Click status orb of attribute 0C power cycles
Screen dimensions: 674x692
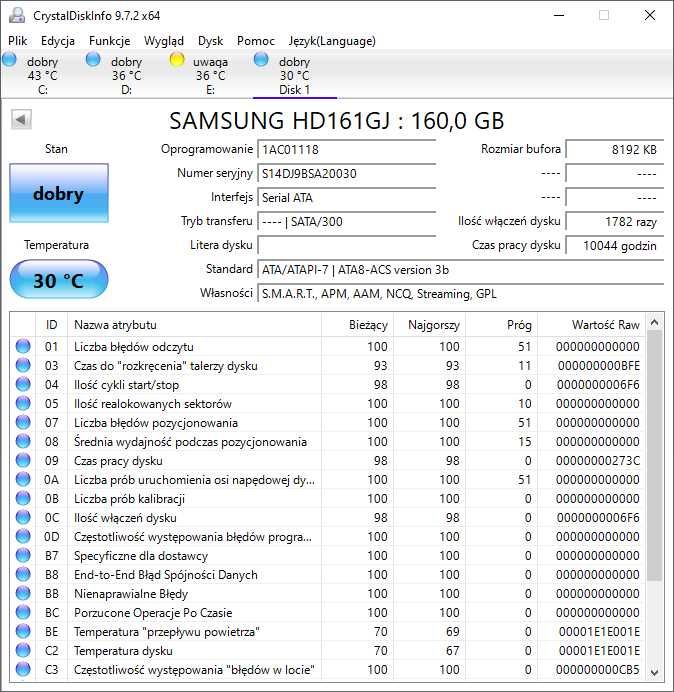click(x=23, y=517)
